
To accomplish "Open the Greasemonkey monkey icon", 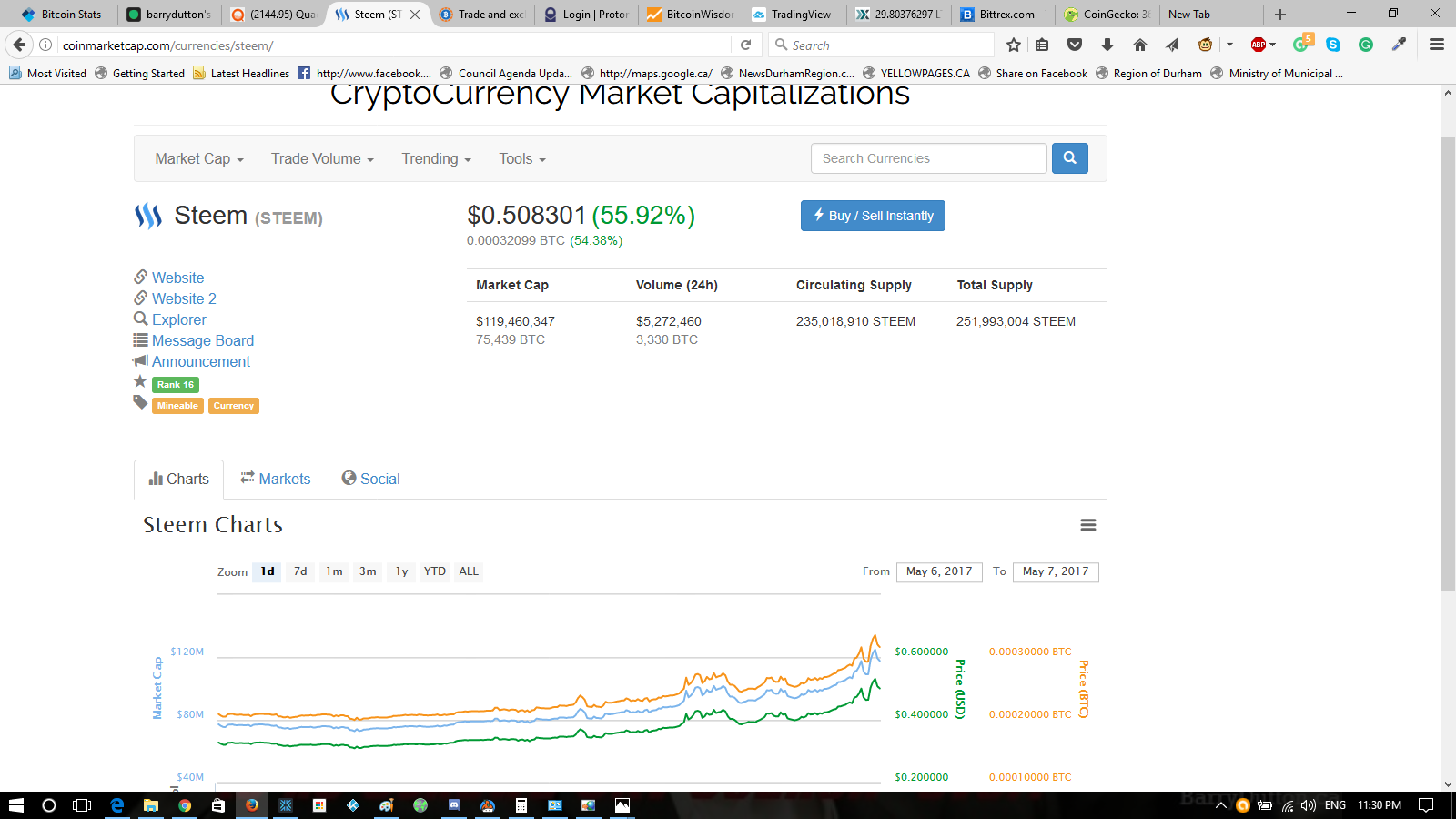I will click(x=1206, y=45).
